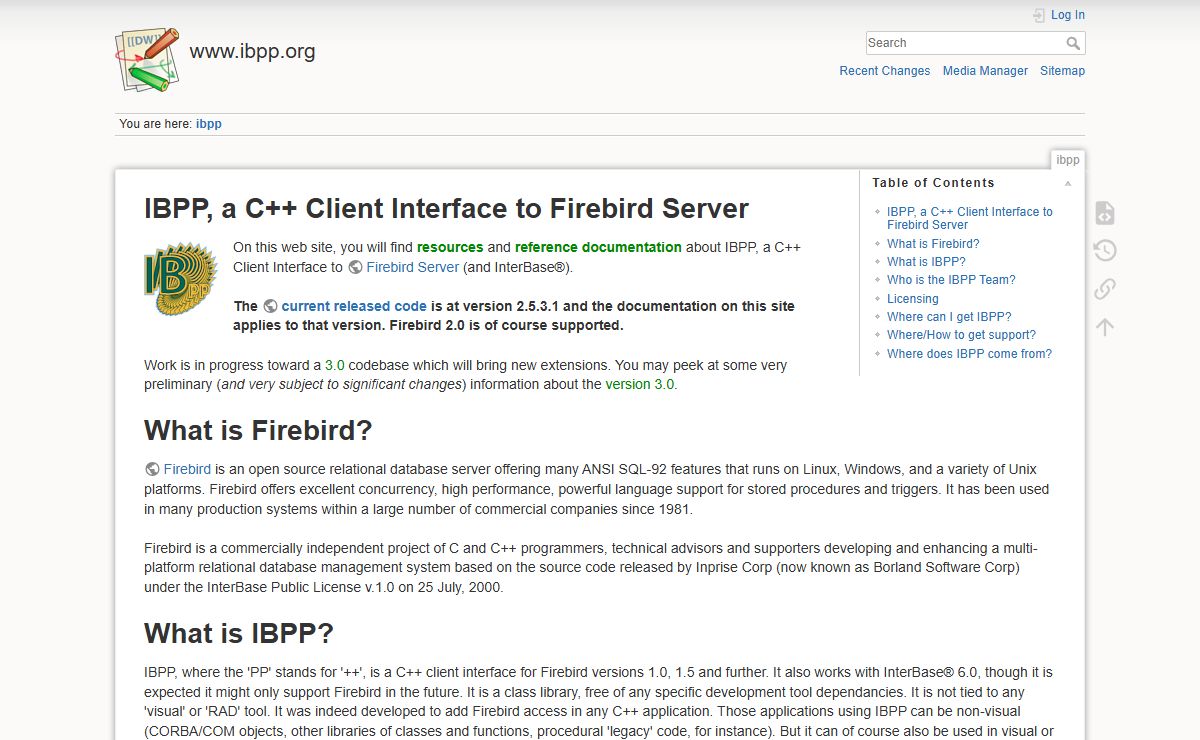Click the globe icon before Firebird Server

coord(354,267)
